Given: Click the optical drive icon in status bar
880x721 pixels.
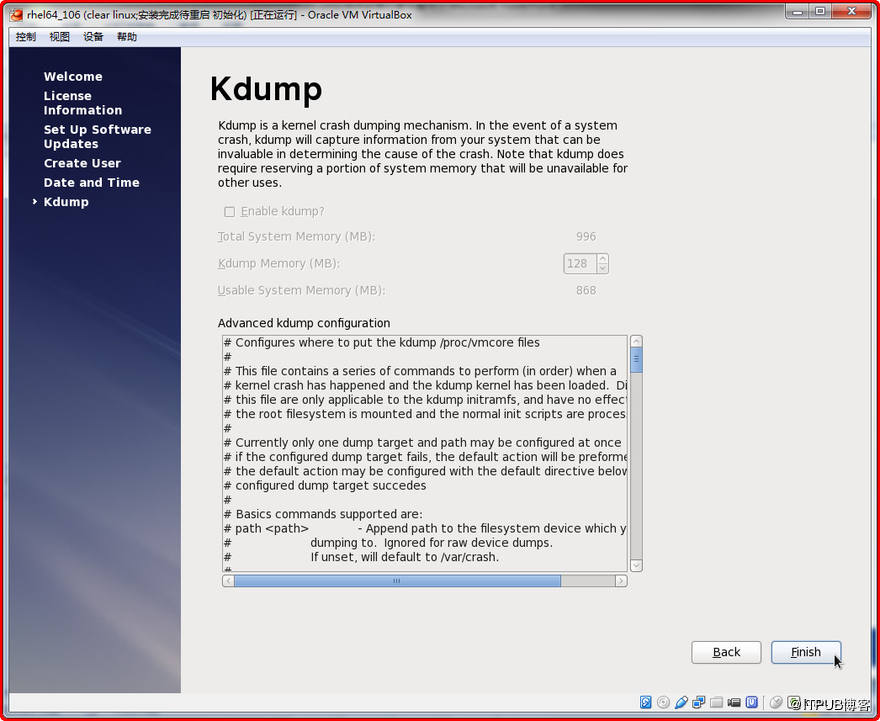Looking at the screenshot, I should click(664, 701).
